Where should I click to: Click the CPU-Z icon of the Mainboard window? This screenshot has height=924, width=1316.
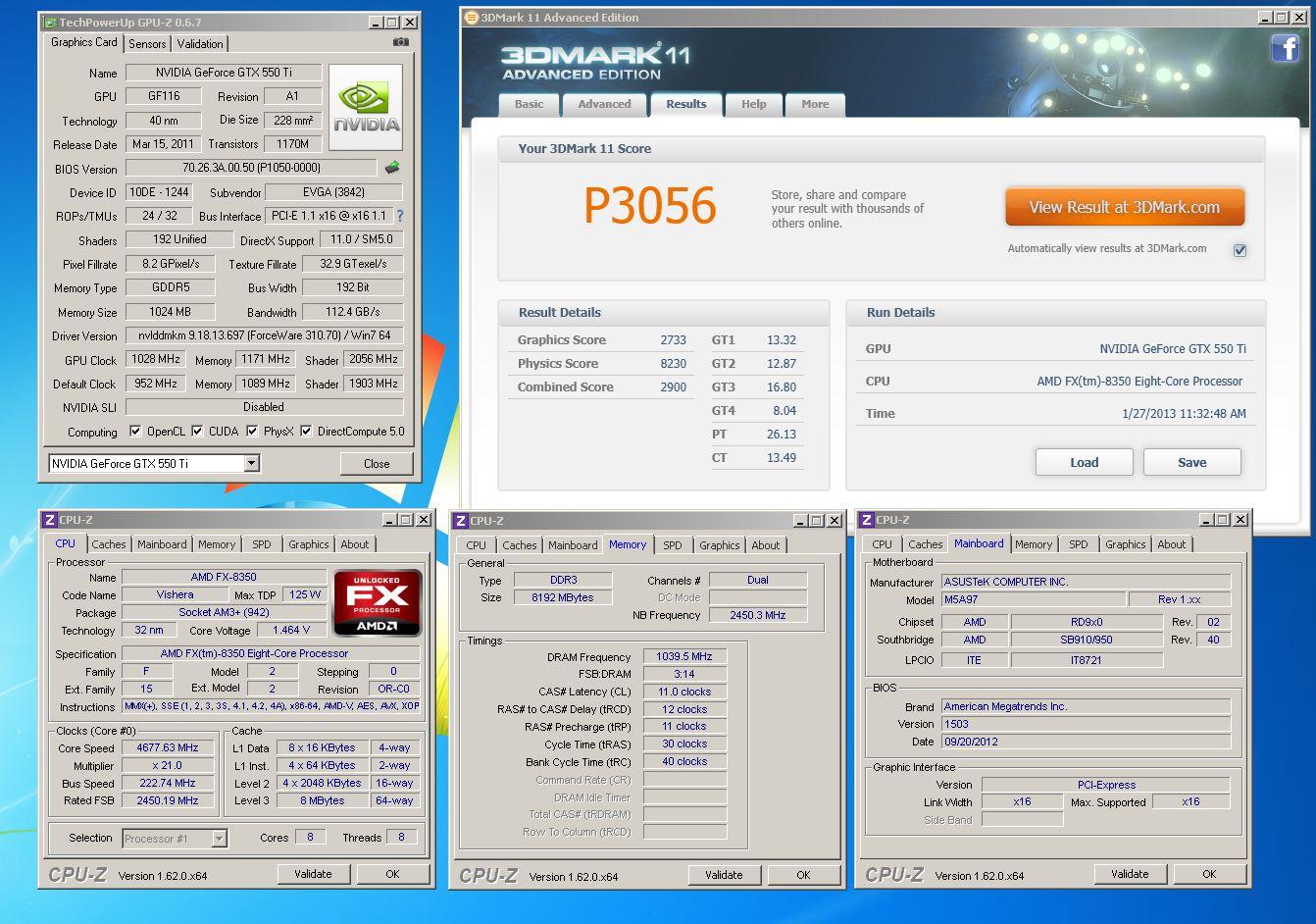point(867,520)
